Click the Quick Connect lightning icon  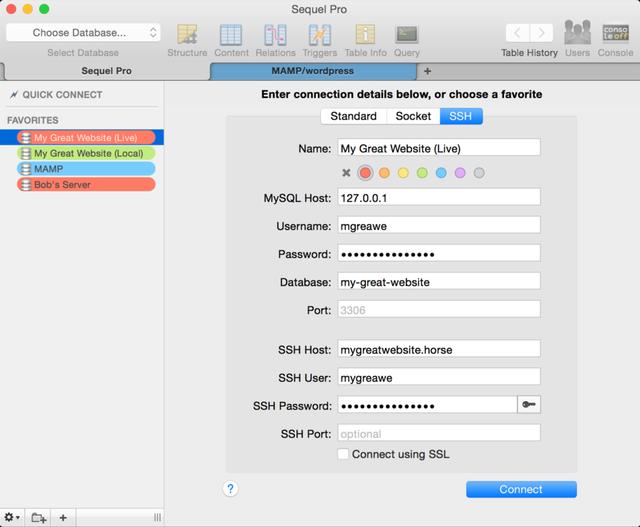pos(14,95)
